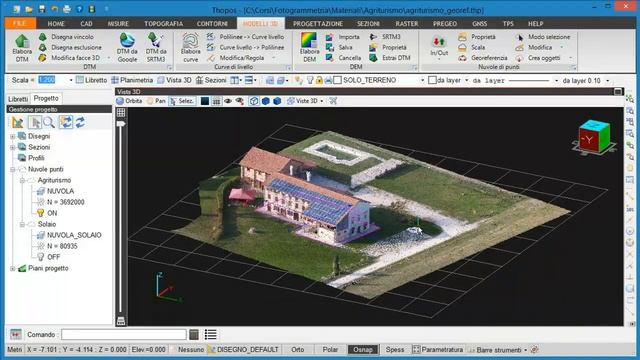Open the Georeferenzia tool
640x360 pixels.
click(x=482, y=58)
